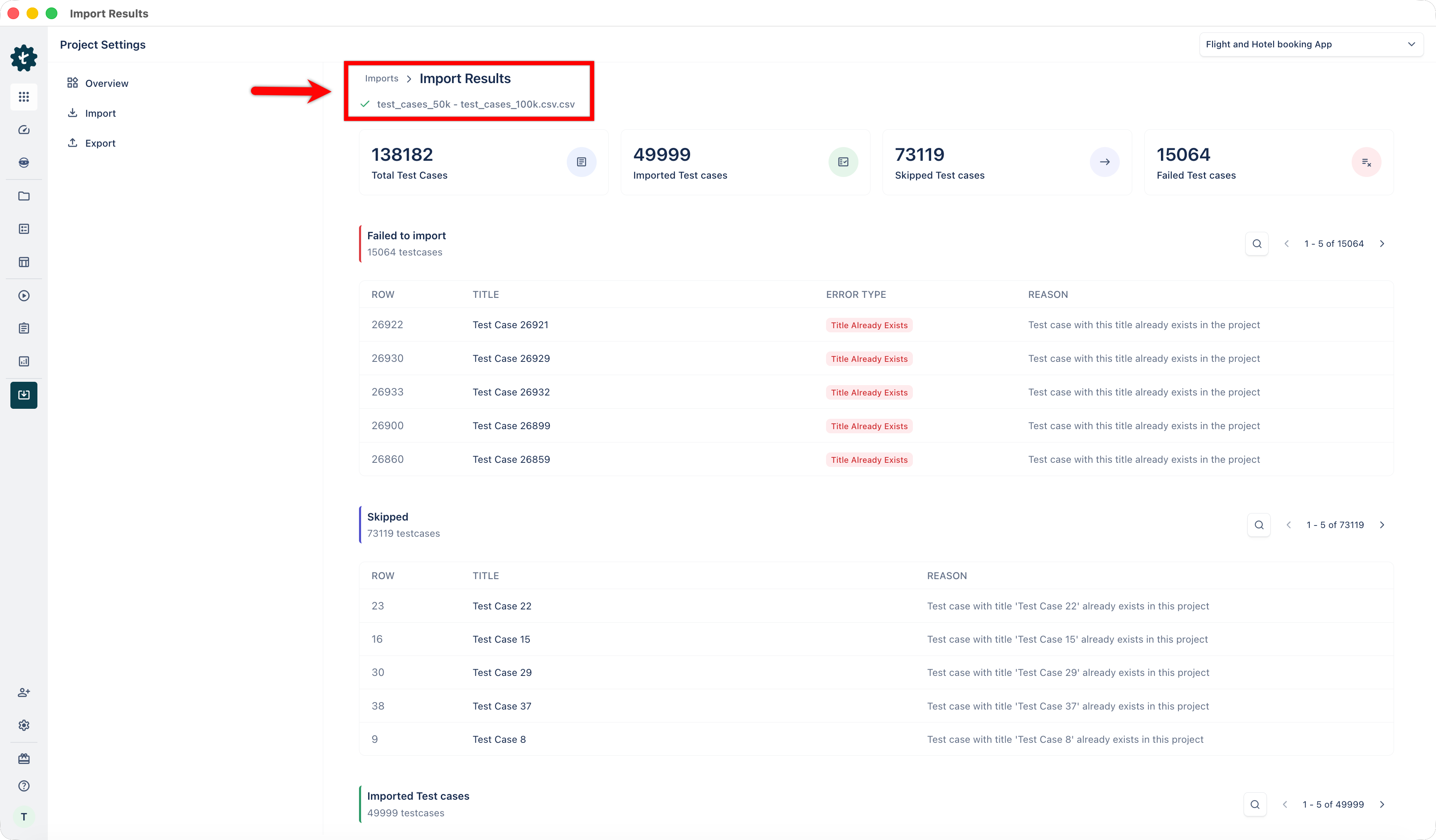Screen dimensions: 1436x840
Task: Open the Import settings menu item
Action: coord(100,113)
